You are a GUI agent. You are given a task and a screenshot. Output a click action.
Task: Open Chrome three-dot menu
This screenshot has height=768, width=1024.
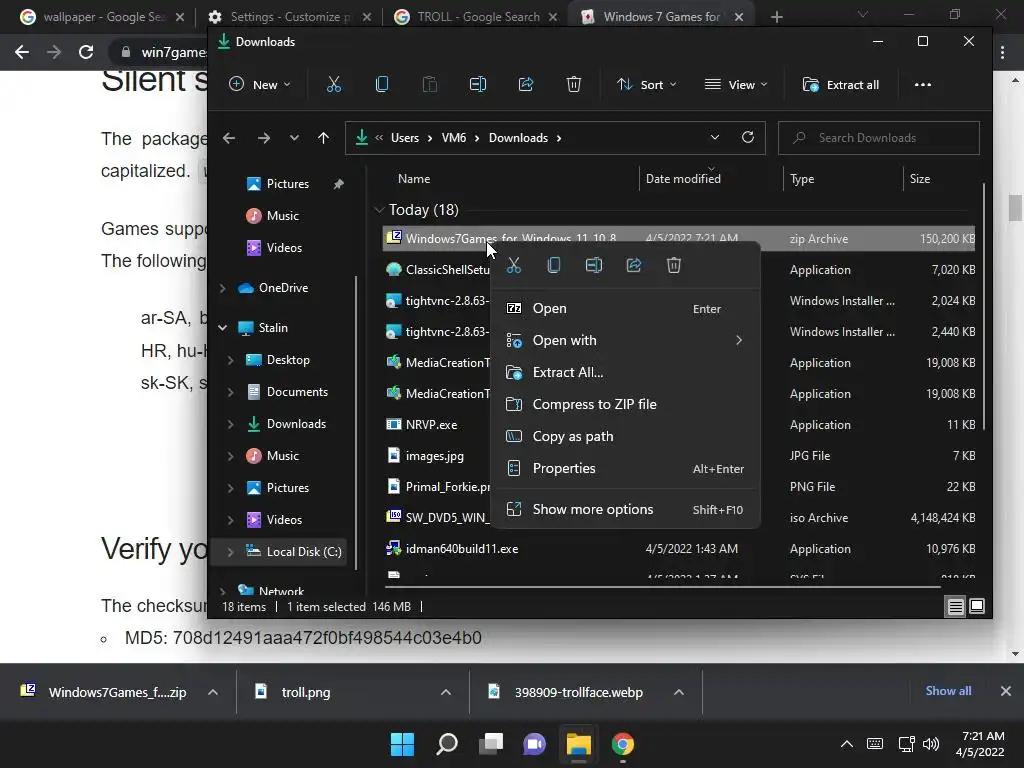coord(1002,52)
